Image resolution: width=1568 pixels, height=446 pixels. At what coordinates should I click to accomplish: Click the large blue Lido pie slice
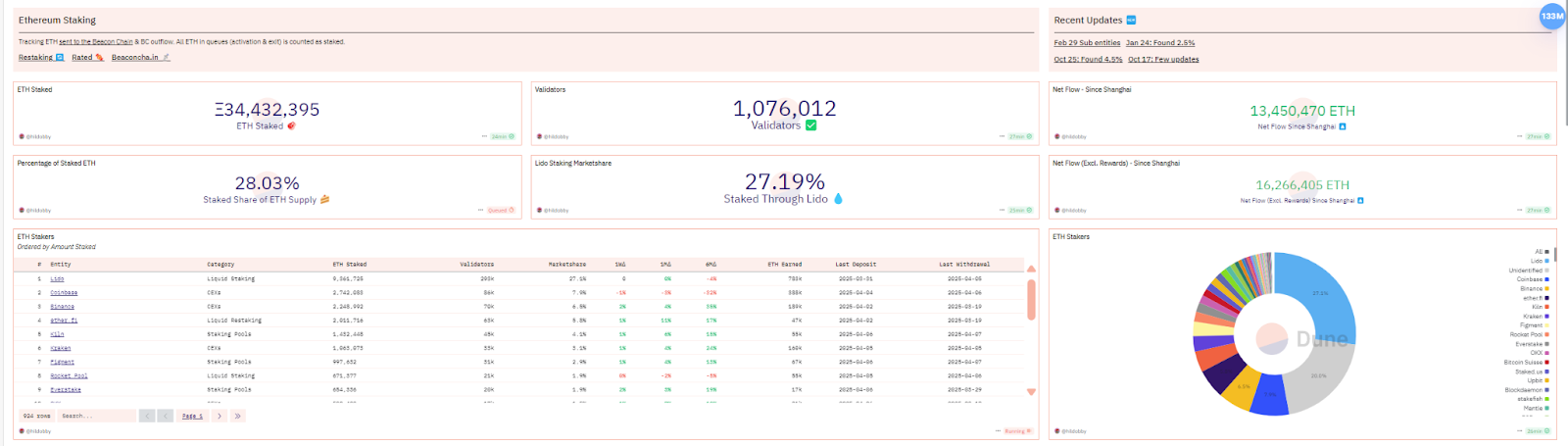pos(1321,293)
